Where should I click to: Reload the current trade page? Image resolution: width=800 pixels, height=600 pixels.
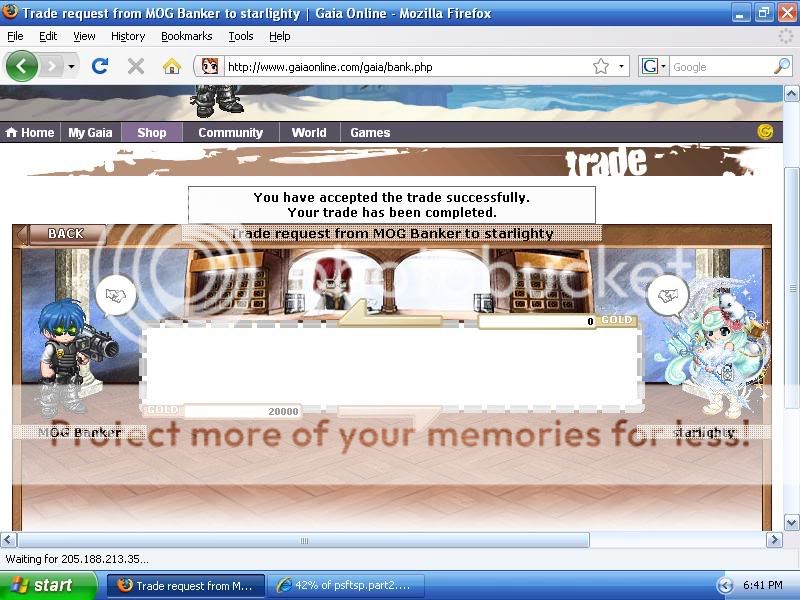click(100, 66)
